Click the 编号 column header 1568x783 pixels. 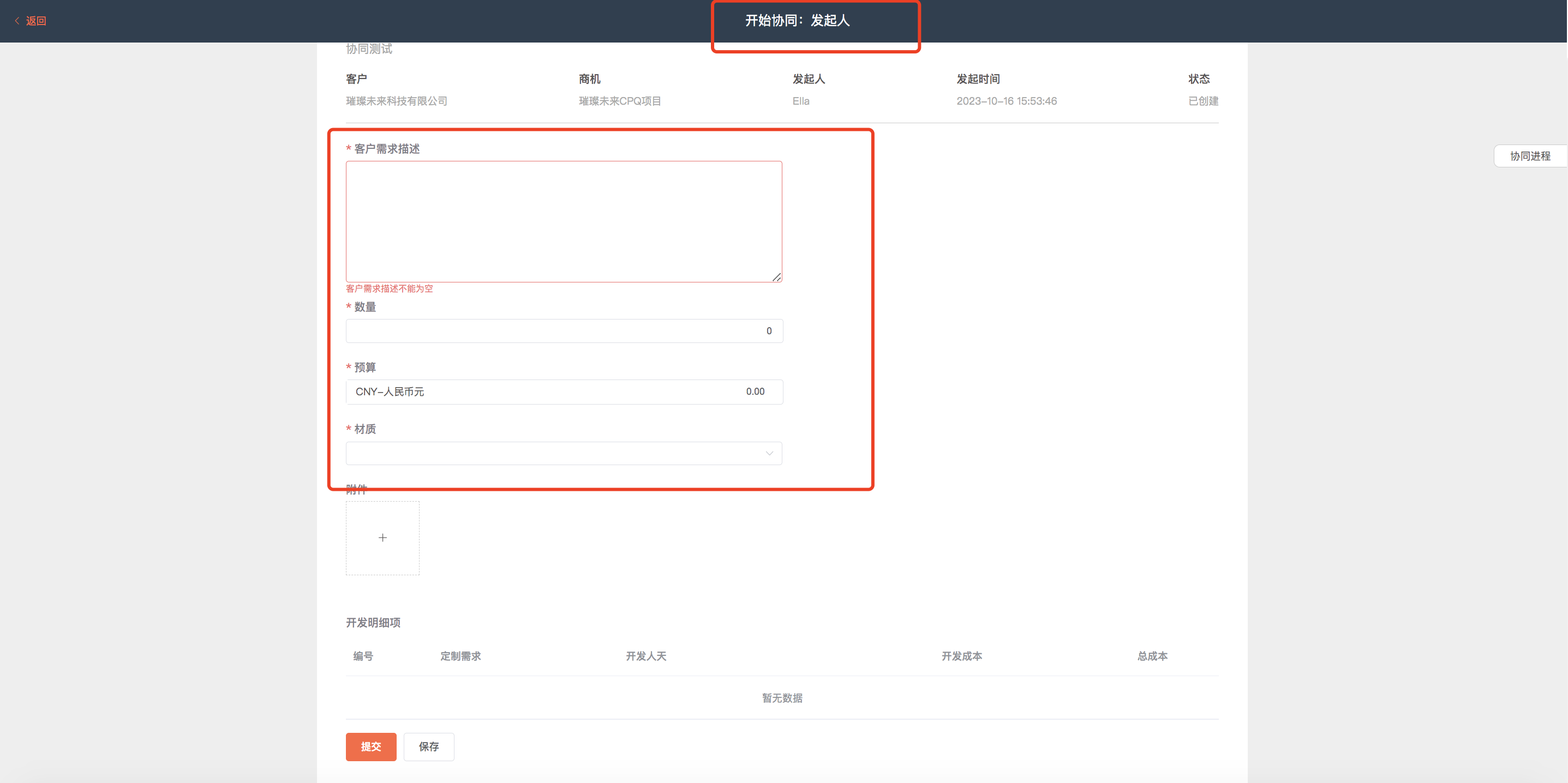[363, 656]
